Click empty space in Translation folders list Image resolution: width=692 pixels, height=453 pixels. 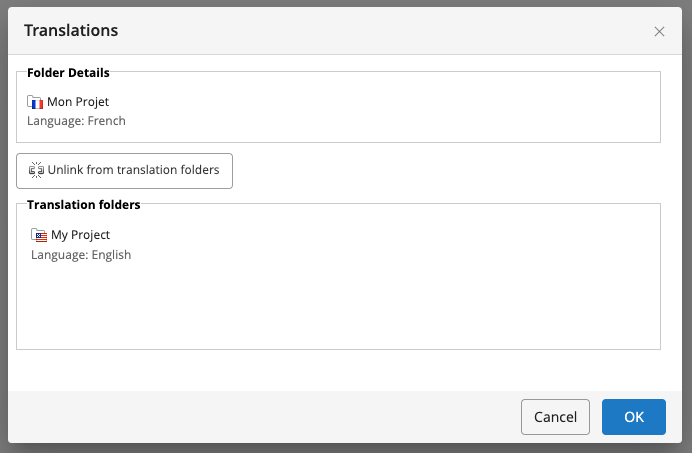[340, 305]
